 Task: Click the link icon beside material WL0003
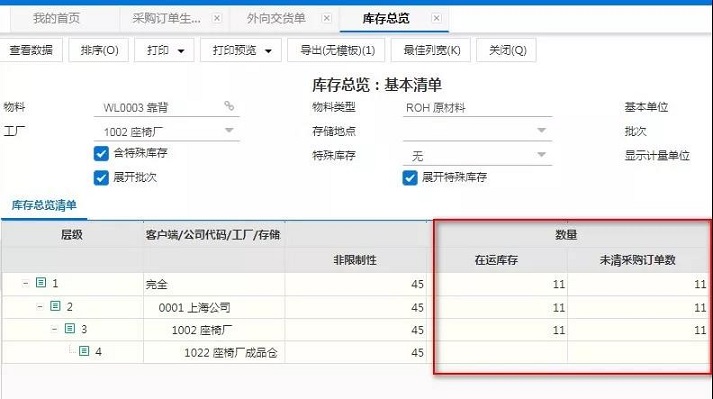[x=229, y=106]
